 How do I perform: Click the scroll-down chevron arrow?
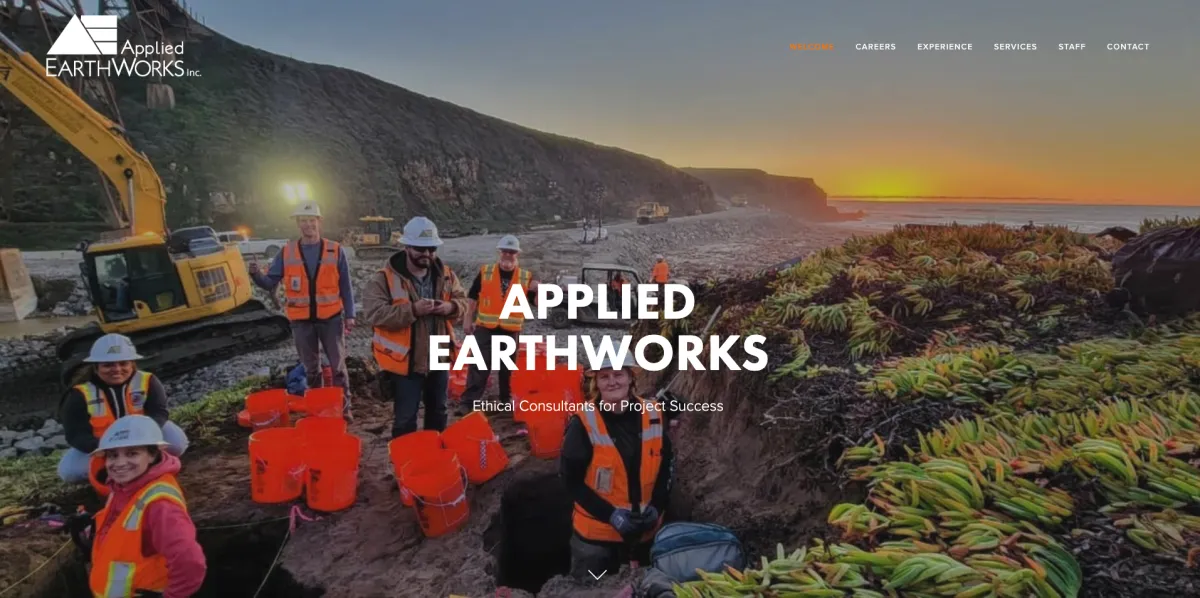(x=598, y=574)
